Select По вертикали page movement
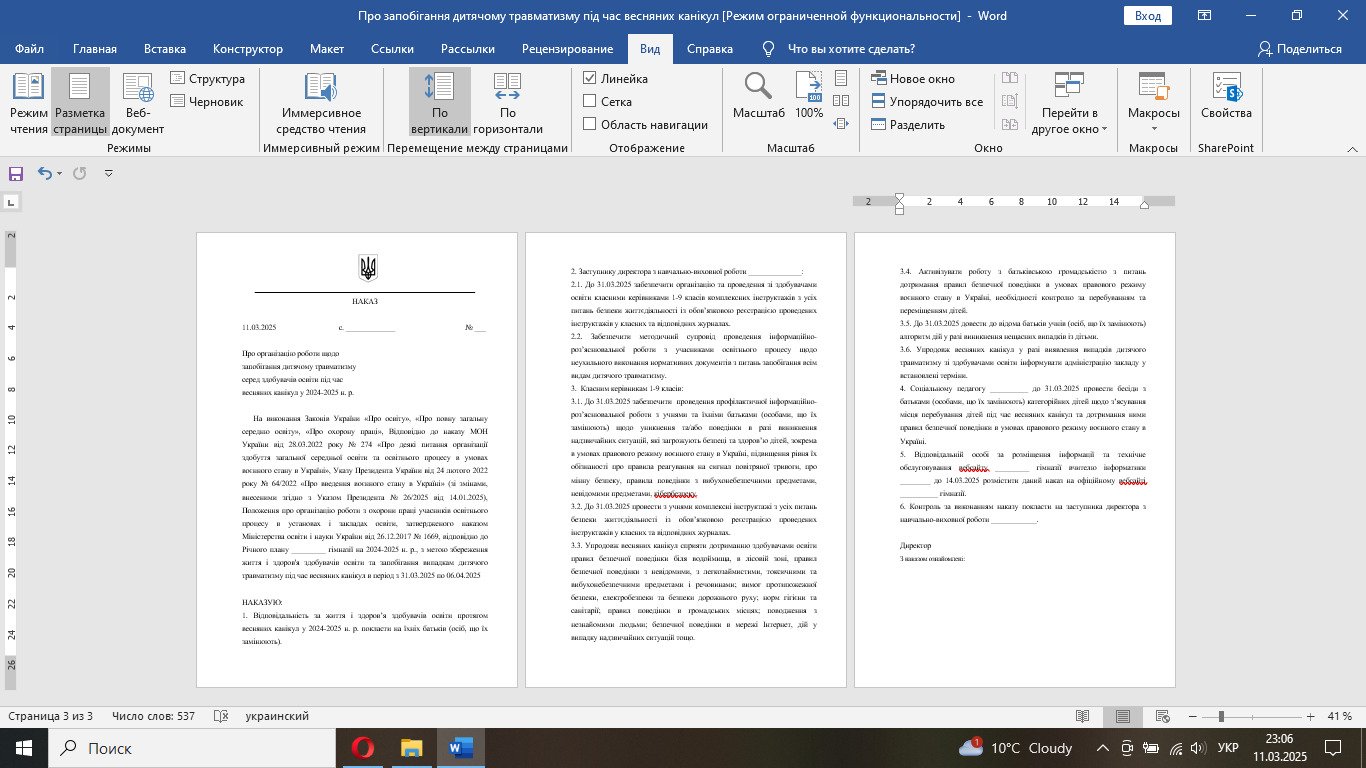This screenshot has height=768, width=1366. (440, 103)
